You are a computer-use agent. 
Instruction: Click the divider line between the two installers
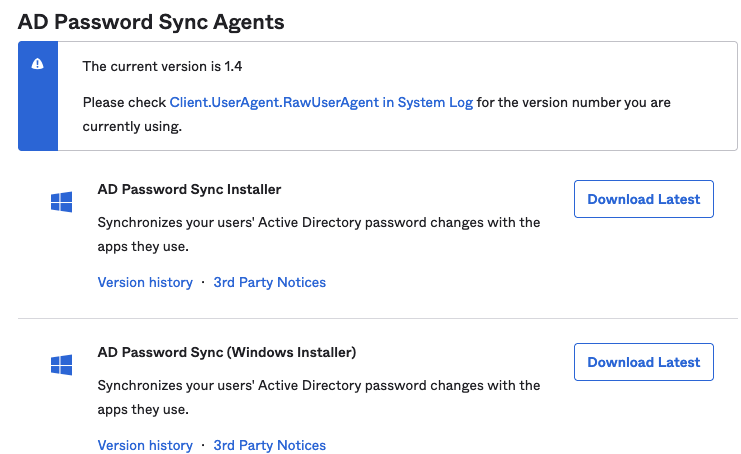(378, 319)
